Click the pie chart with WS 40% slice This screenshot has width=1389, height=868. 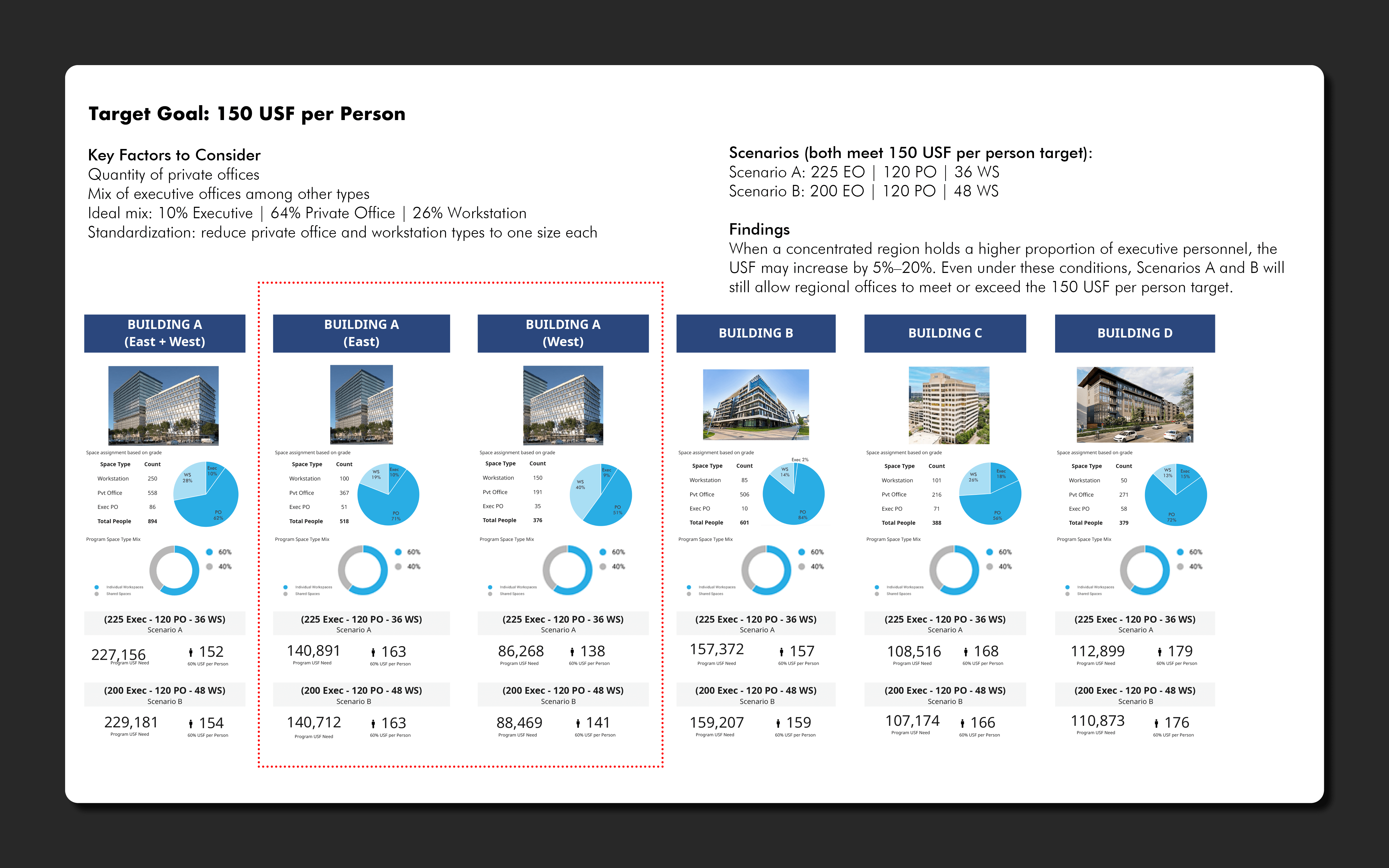(600, 495)
